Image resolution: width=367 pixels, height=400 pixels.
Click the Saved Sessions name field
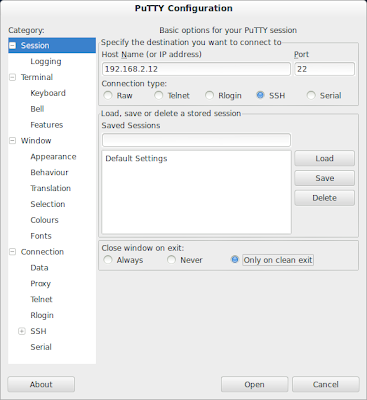pos(196,140)
